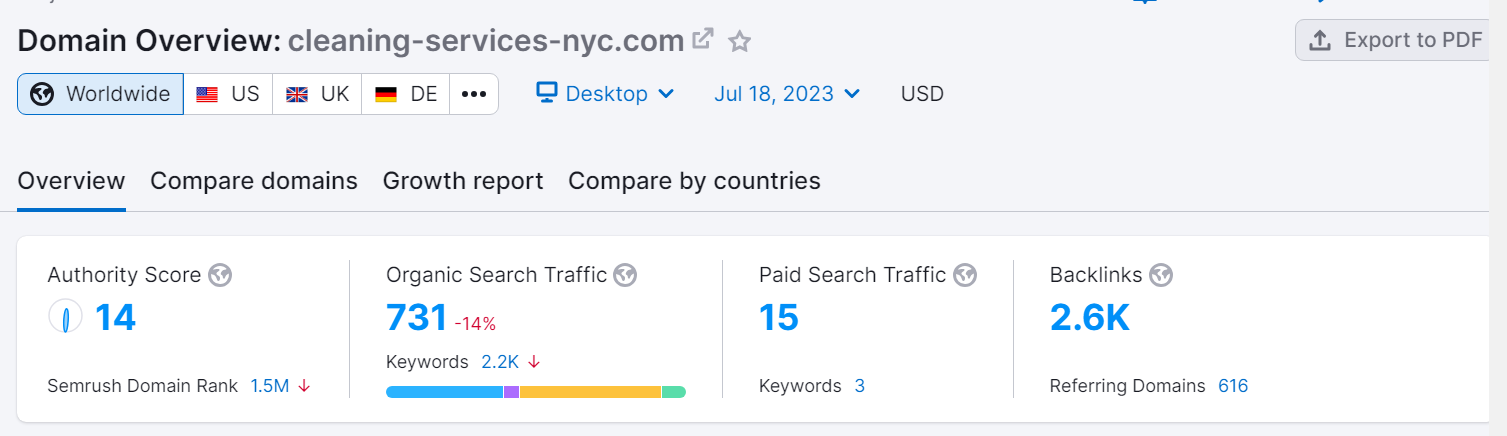Star the domain as favorite
The width and height of the screenshot is (1507, 436).
[x=739, y=41]
